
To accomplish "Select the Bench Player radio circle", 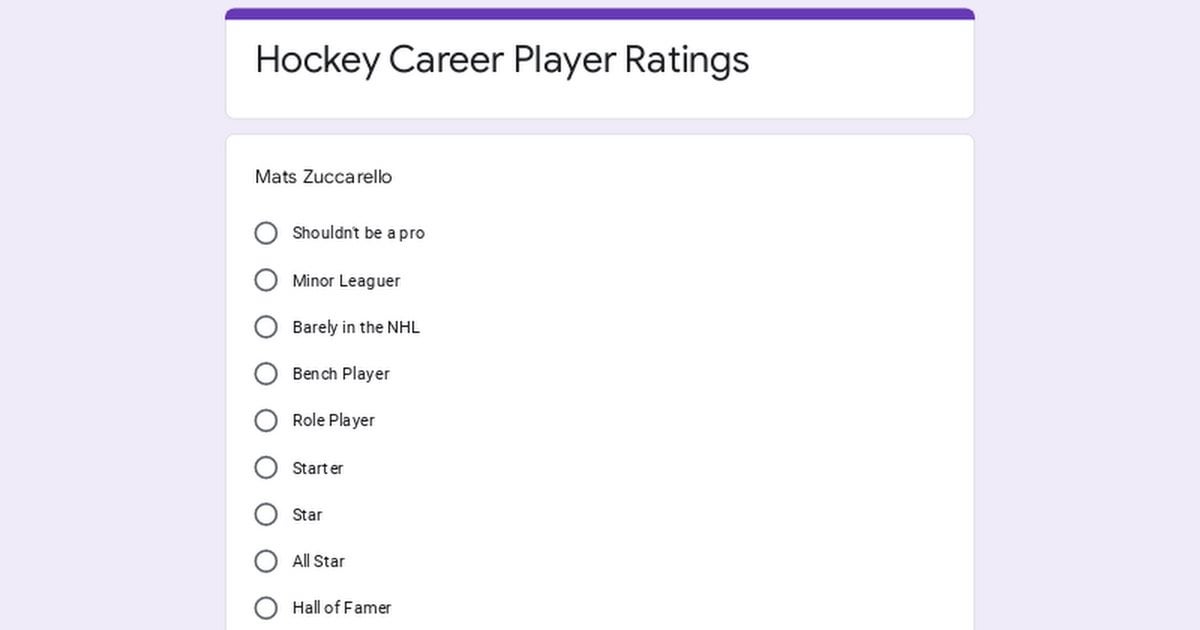I will tap(266, 374).
